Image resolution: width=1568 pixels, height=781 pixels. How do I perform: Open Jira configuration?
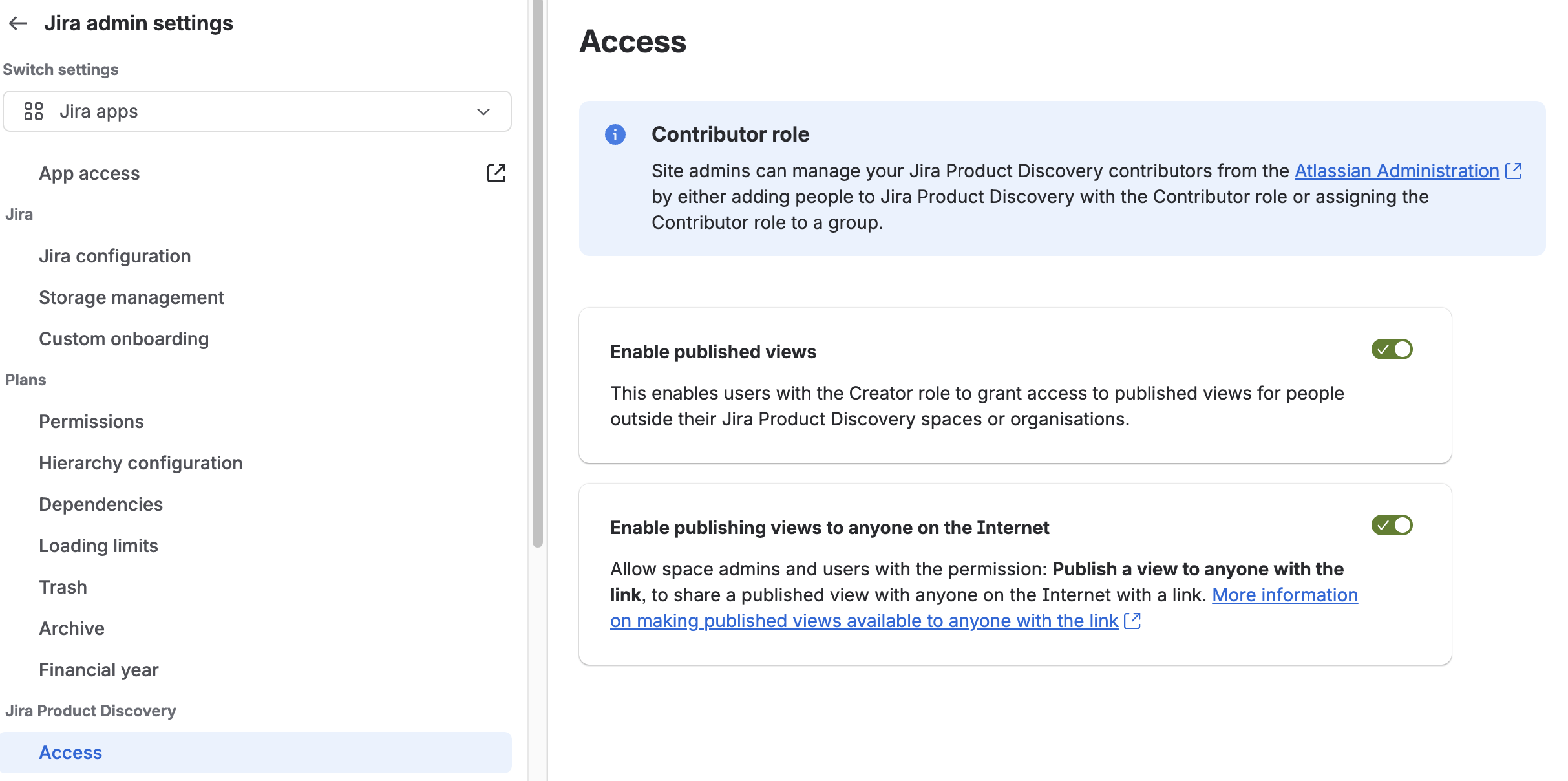click(x=115, y=256)
